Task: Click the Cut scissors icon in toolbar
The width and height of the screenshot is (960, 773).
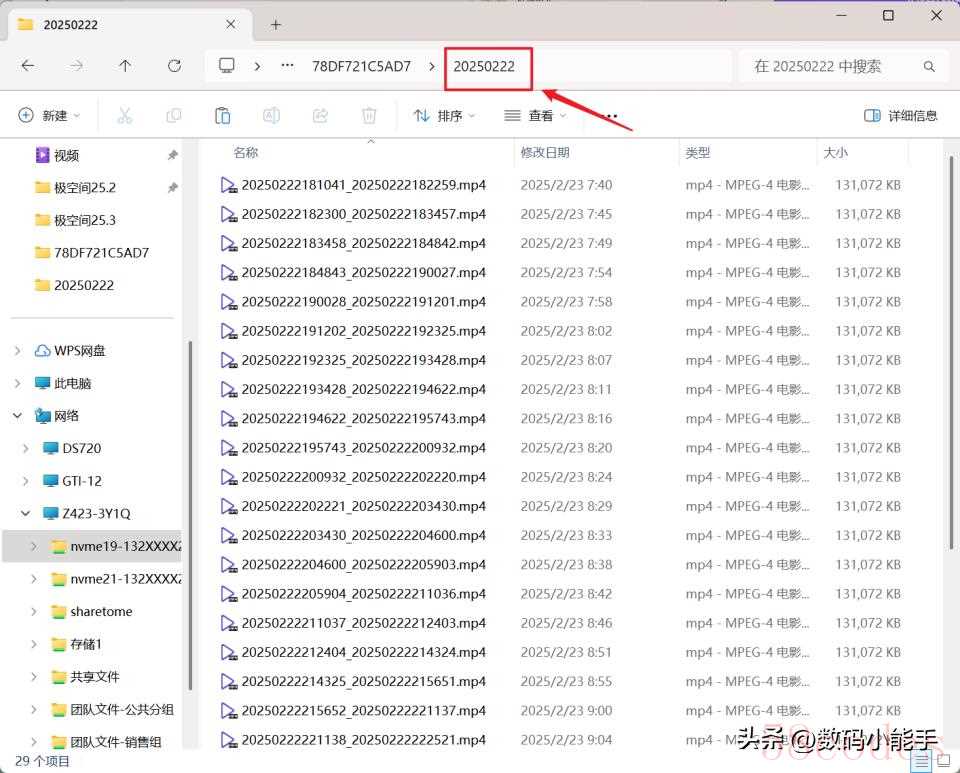Action: [x=125, y=116]
